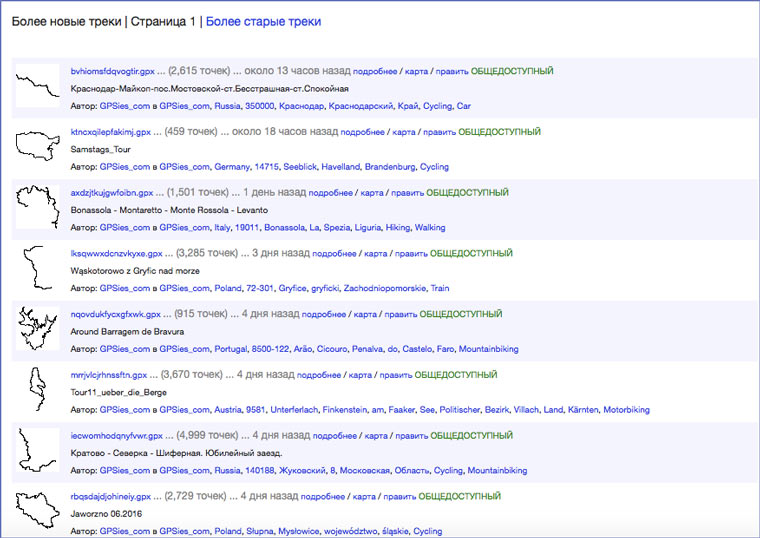Click 'править' for the rbqsdajdjohineiy.gpx track
Image resolution: width=760 pixels, height=538 pixels.
click(400, 497)
